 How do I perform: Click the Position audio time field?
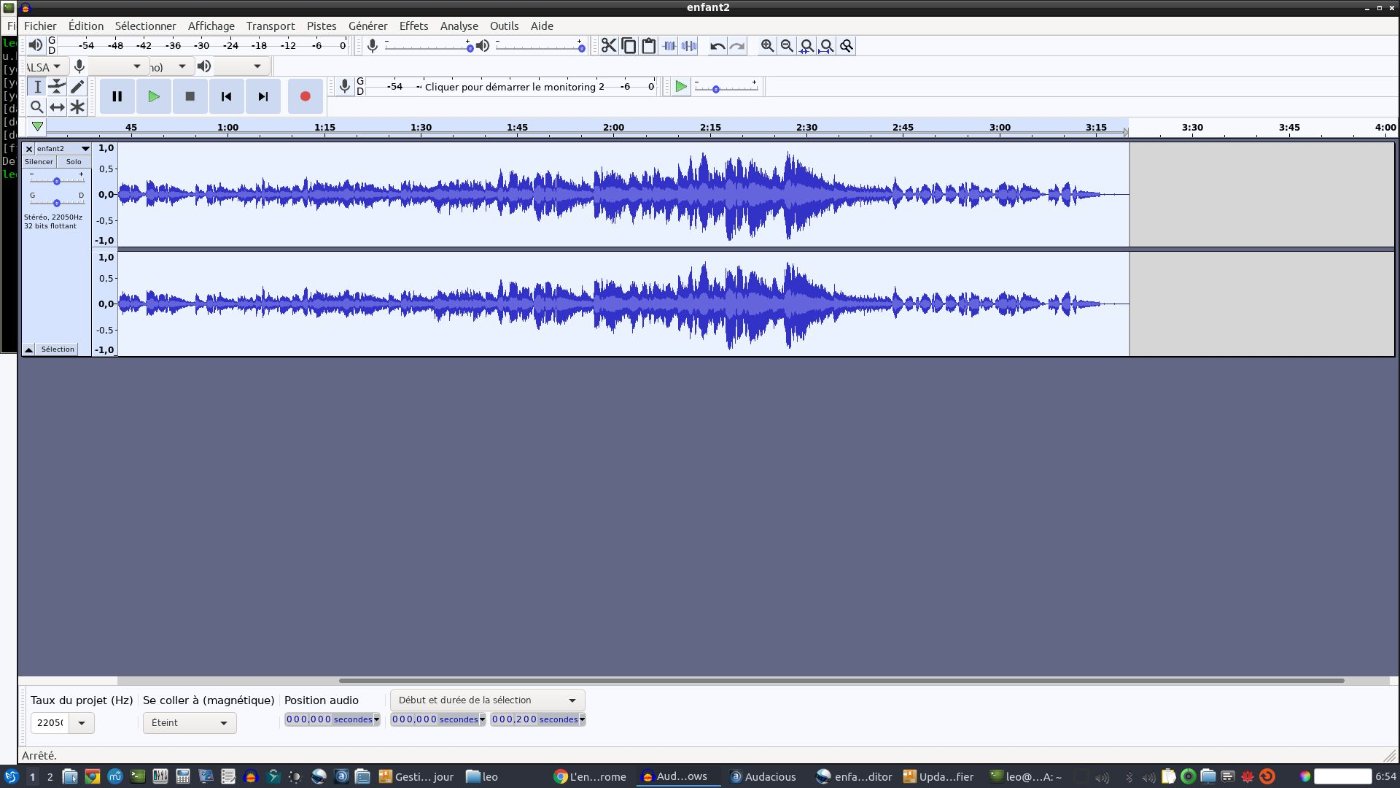coord(328,719)
